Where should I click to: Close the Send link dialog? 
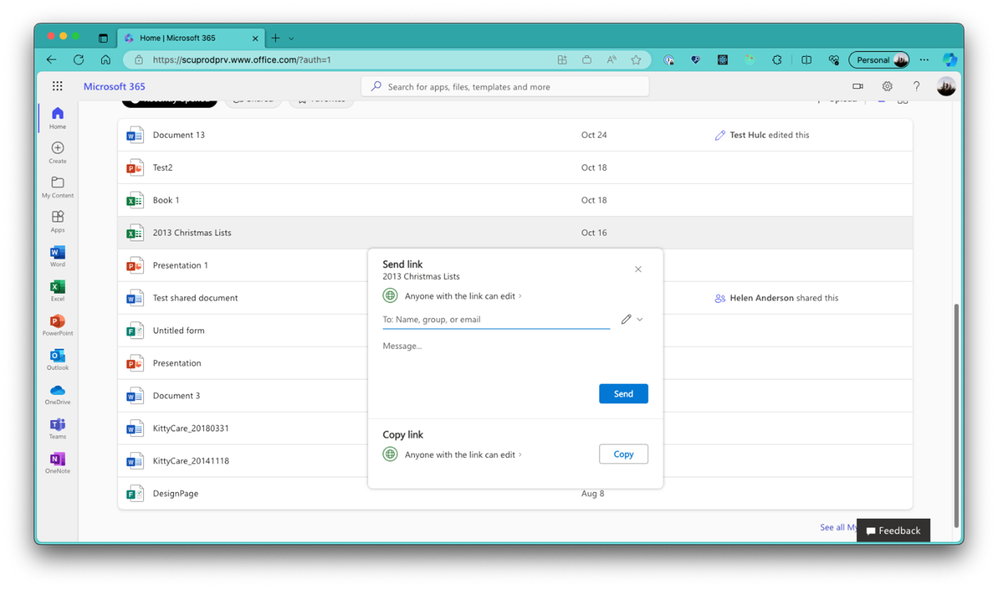pyautogui.click(x=638, y=269)
